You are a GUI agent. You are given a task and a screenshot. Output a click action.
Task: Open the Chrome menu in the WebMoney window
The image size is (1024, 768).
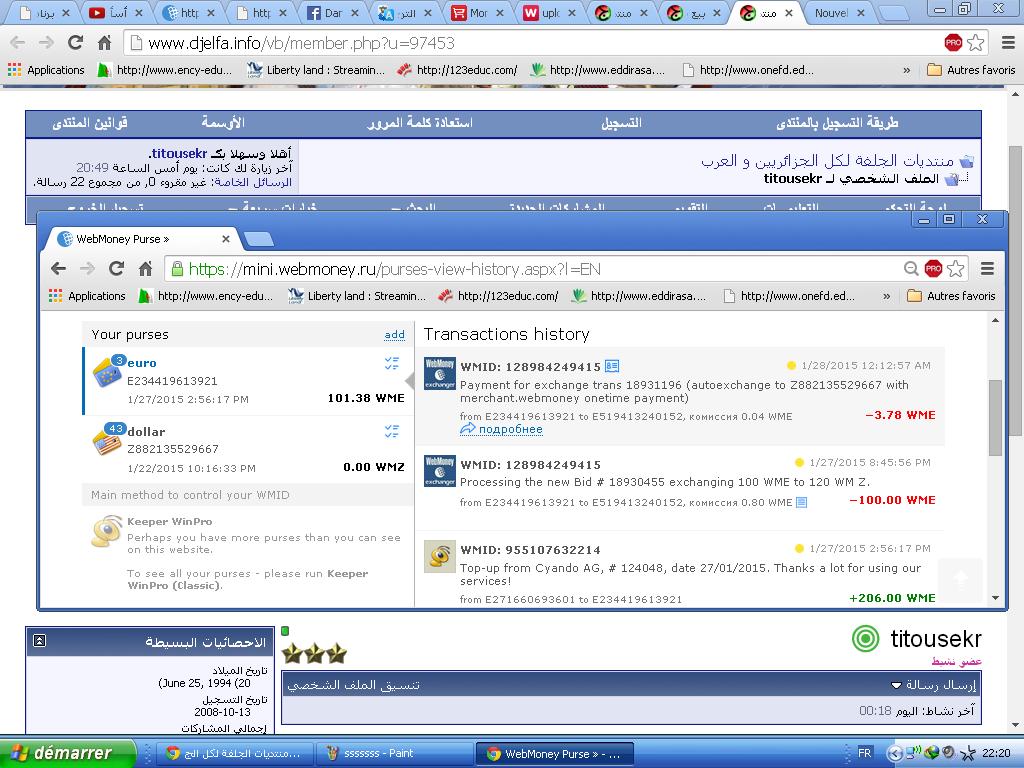(x=987, y=268)
